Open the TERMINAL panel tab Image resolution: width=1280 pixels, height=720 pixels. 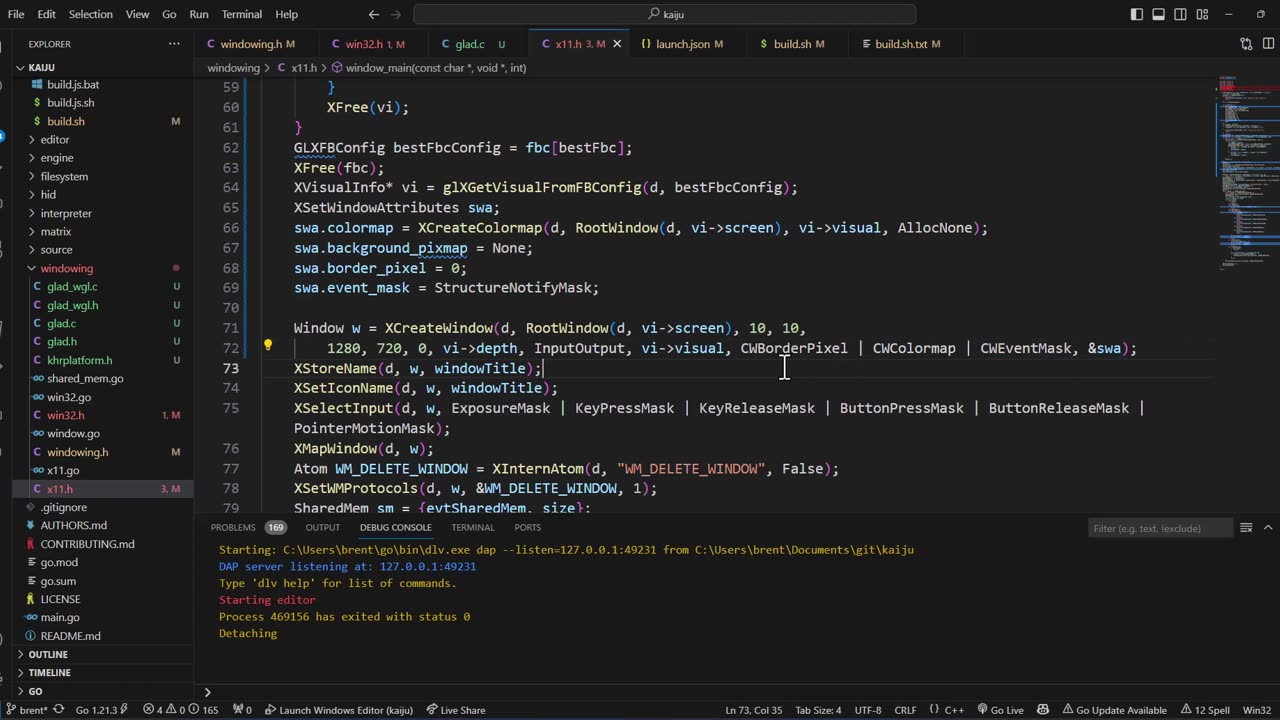472,527
